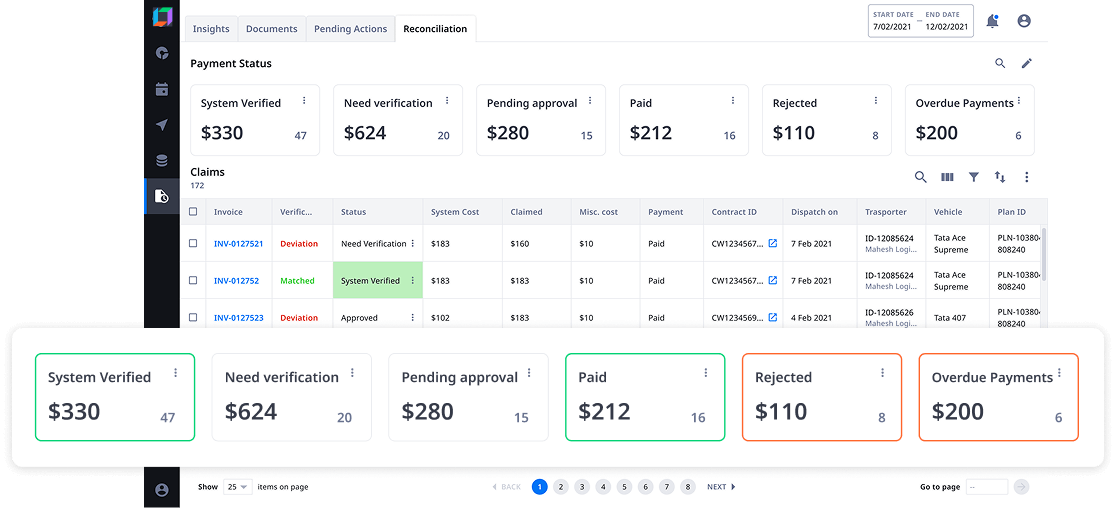
Task: Open invoice INV-0127521
Action: point(238,243)
